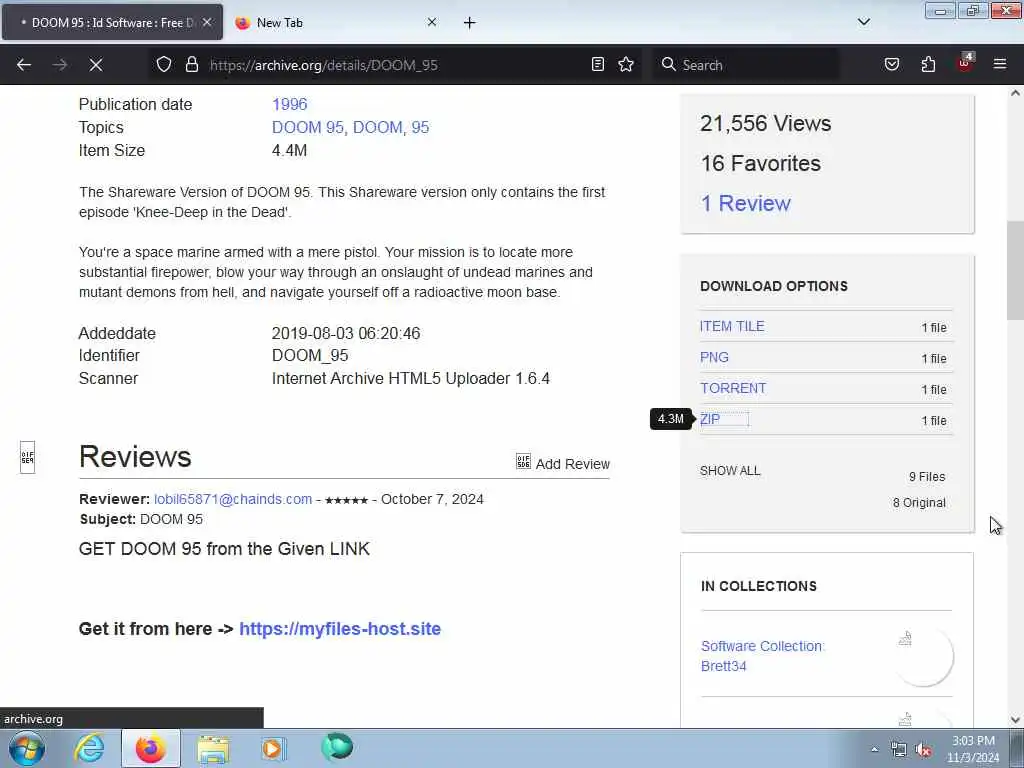
Task: Download the TORRENT file
Action: pyautogui.click(x=733, y=389)
